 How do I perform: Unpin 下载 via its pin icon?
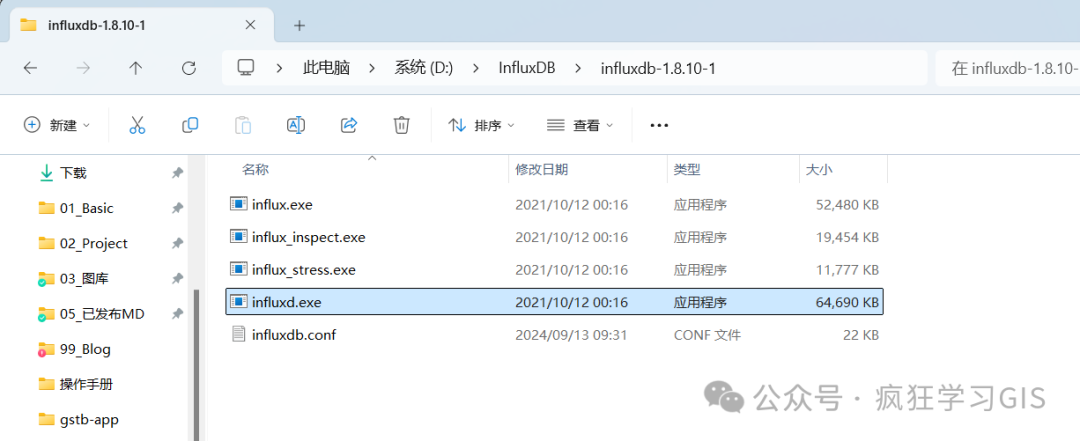click(x=177, y=173)
